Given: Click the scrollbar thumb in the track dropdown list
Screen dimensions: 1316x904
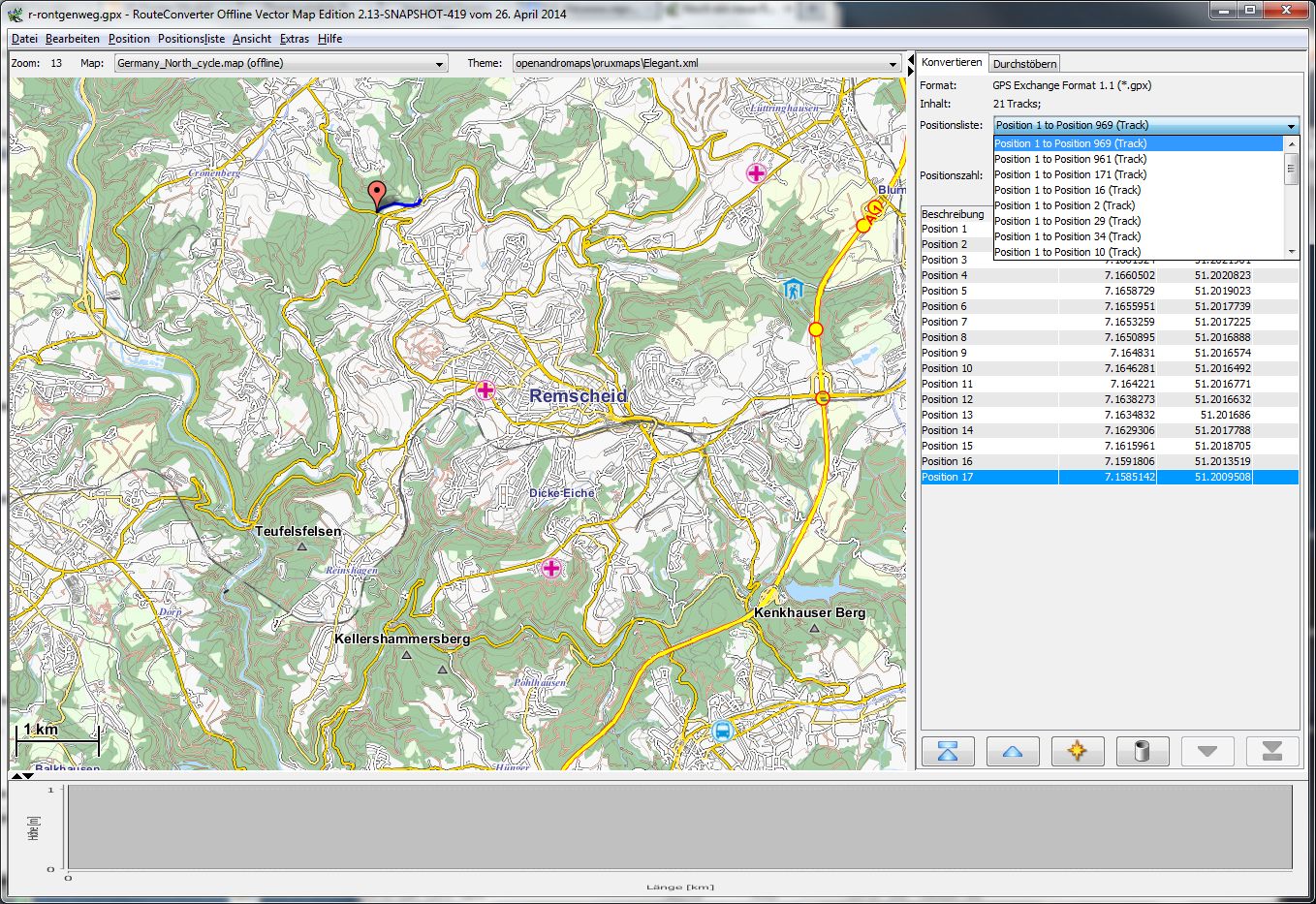Looking at the screenshot, I should [1291, 170].
